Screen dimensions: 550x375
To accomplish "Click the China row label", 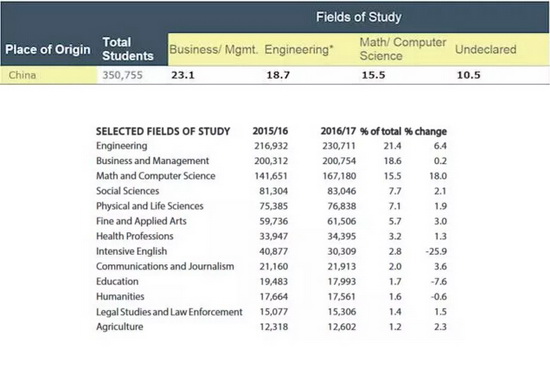I will (22, 75).
